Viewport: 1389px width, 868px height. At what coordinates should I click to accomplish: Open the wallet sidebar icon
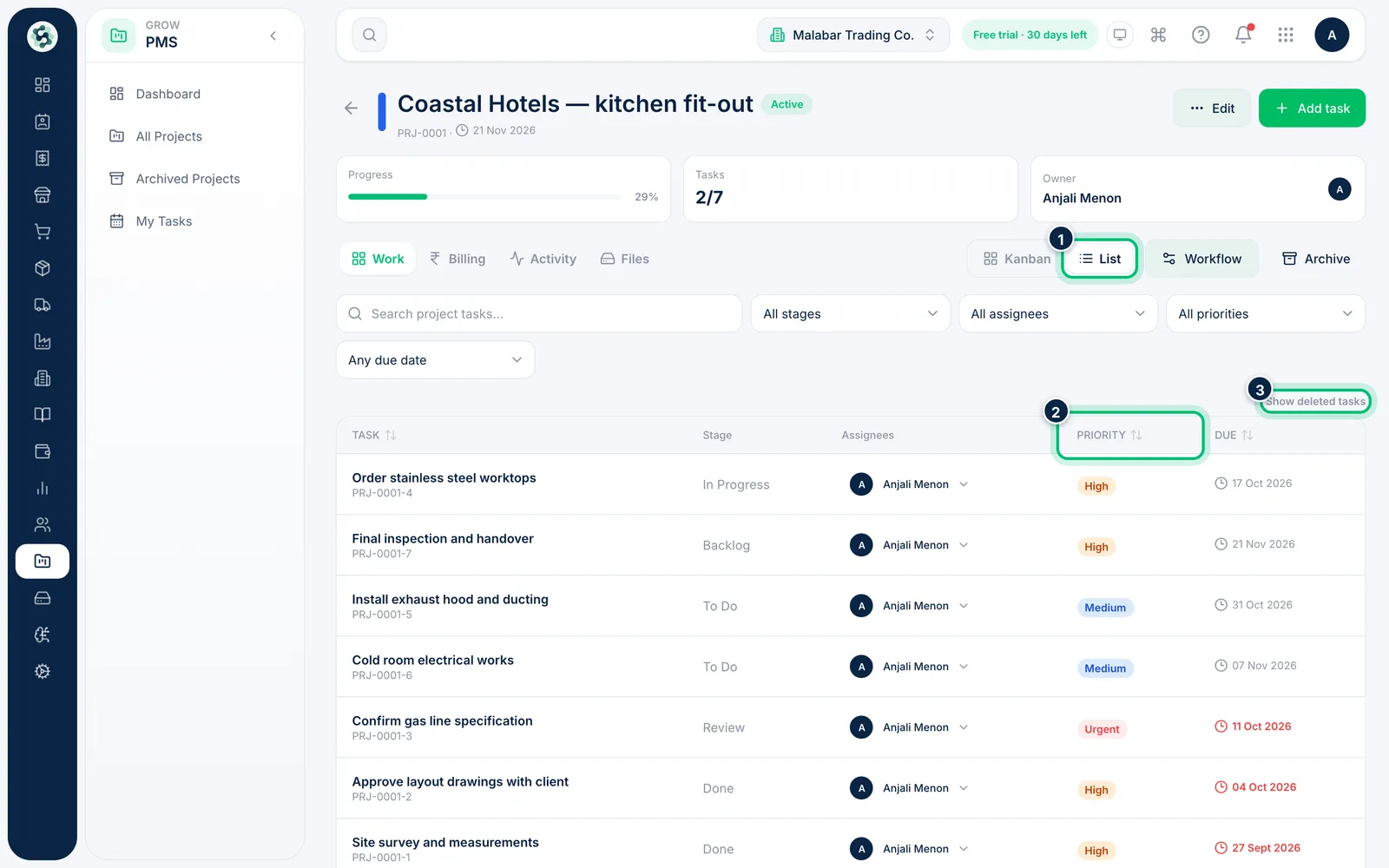(42, 451)
